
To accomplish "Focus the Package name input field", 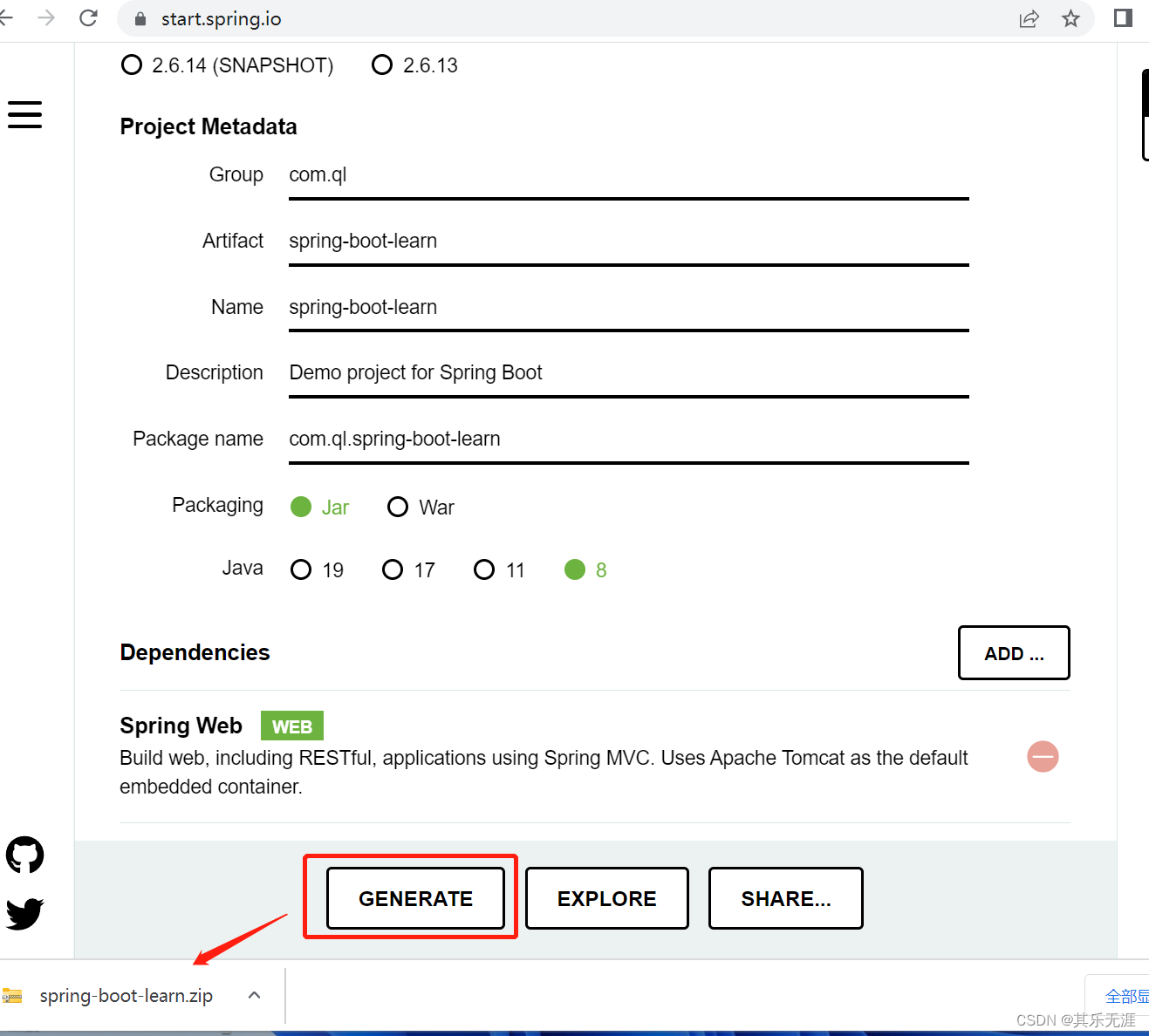I will (629, 440).
